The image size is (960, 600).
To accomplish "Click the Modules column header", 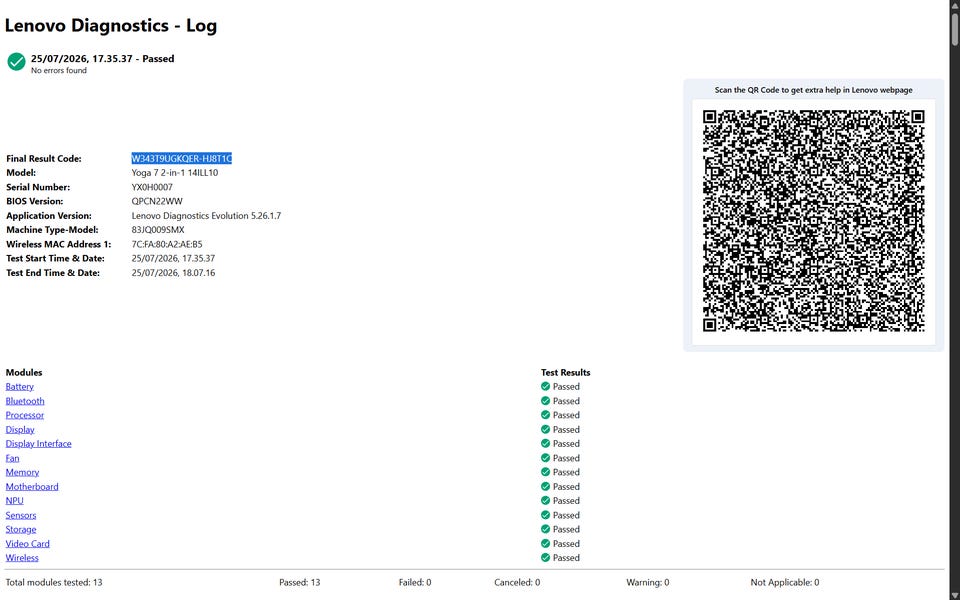I will coord(24,372).
